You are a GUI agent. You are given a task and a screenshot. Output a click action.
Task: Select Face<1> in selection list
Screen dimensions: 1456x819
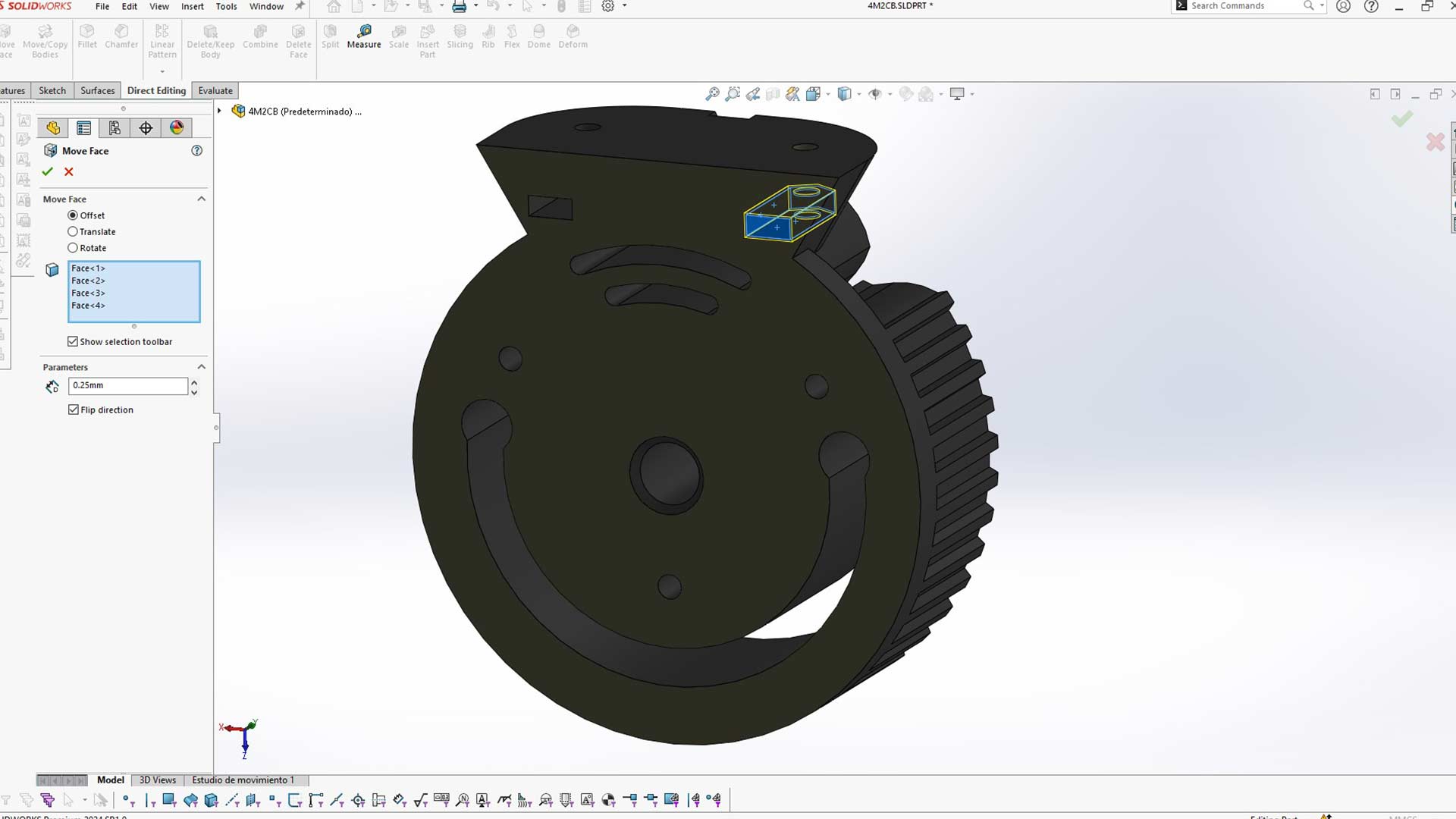[x=88, y=268]
